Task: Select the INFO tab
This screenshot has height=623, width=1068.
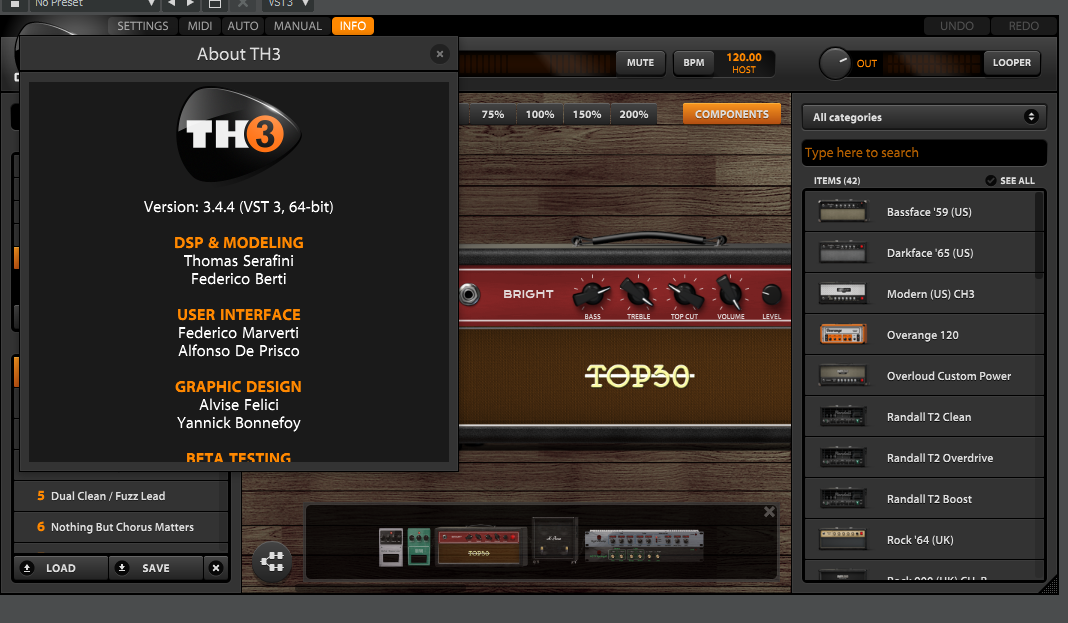Action: tap(353, 26)
